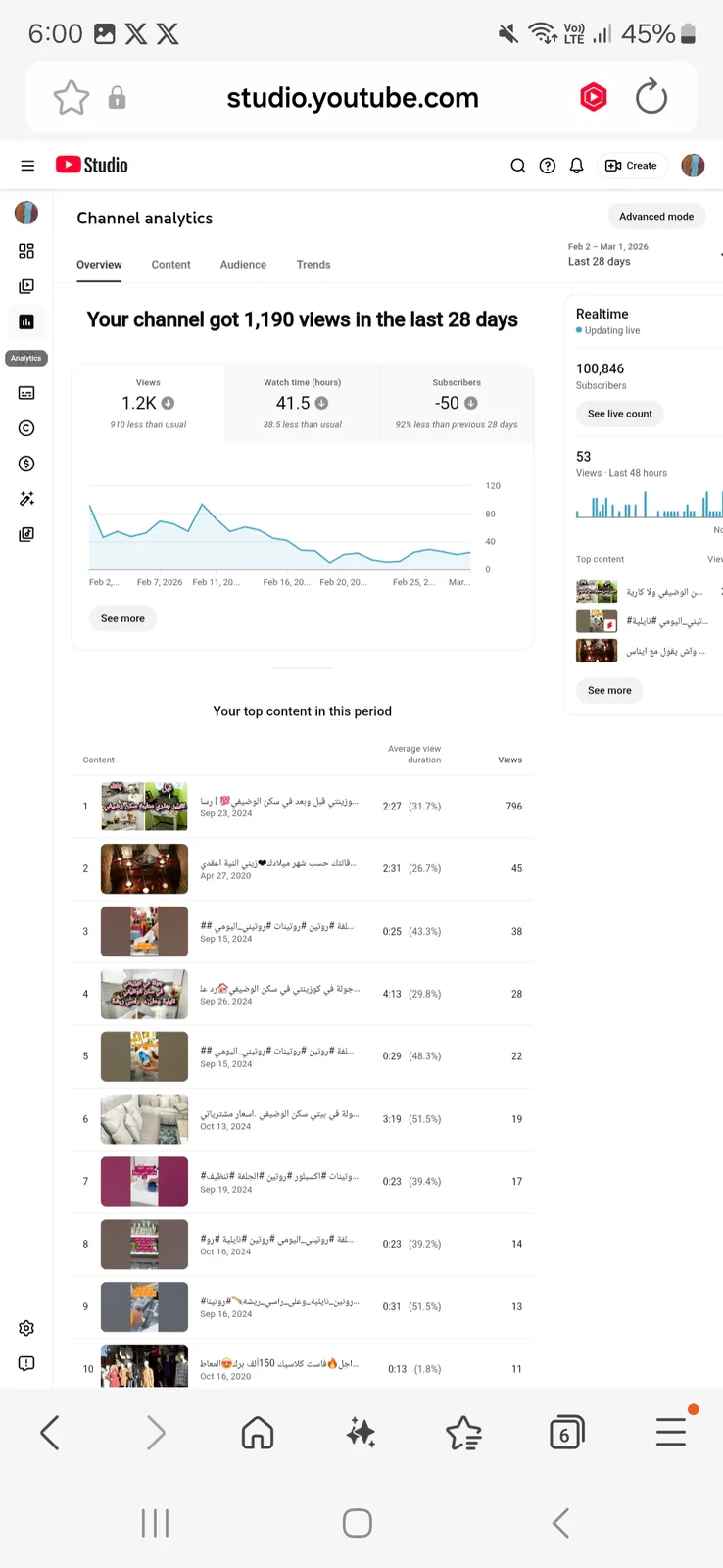Viewport: 723px width, 1568px height.
Task: Open browser bookmarks star list icon
Action: (463, 1433)
